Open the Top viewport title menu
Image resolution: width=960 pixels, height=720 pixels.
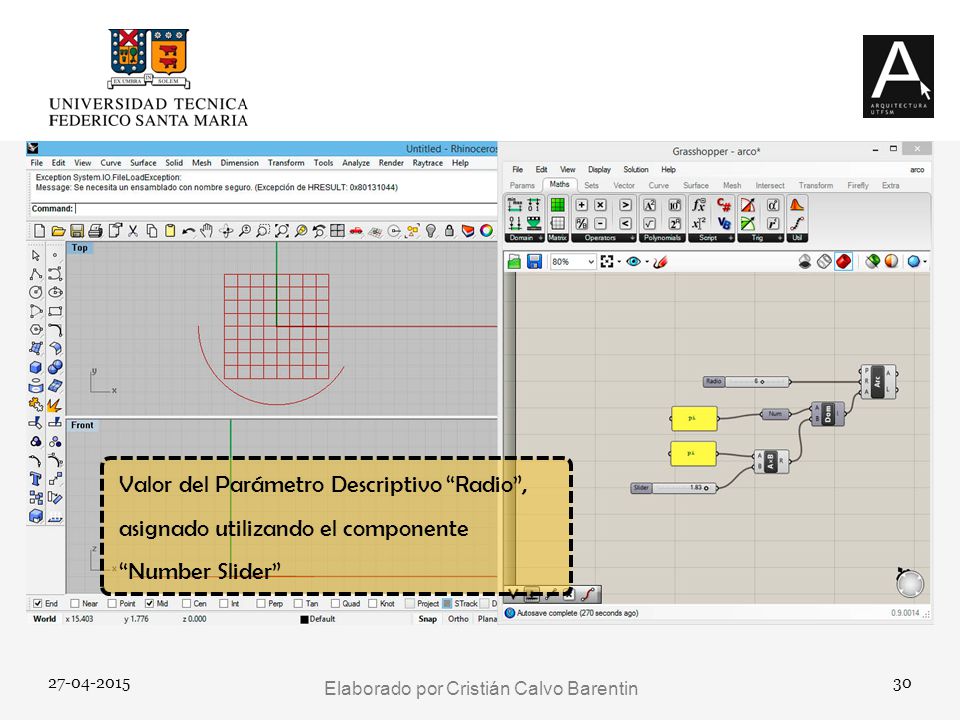(x=80, y=248)
